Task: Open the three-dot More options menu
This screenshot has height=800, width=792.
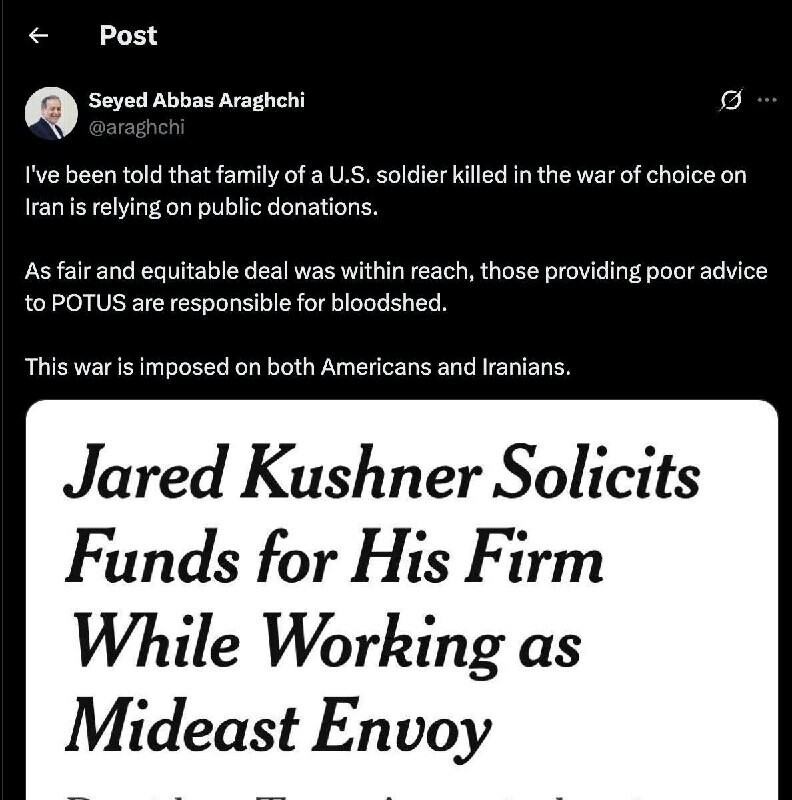Action: pyautogui.click(x=767, y=100)
